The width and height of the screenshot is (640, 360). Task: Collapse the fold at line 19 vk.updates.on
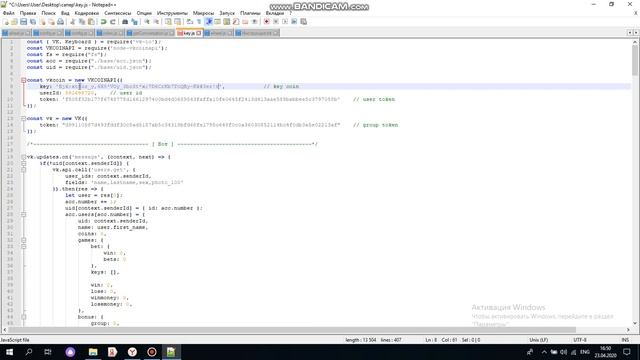[24, 157]
